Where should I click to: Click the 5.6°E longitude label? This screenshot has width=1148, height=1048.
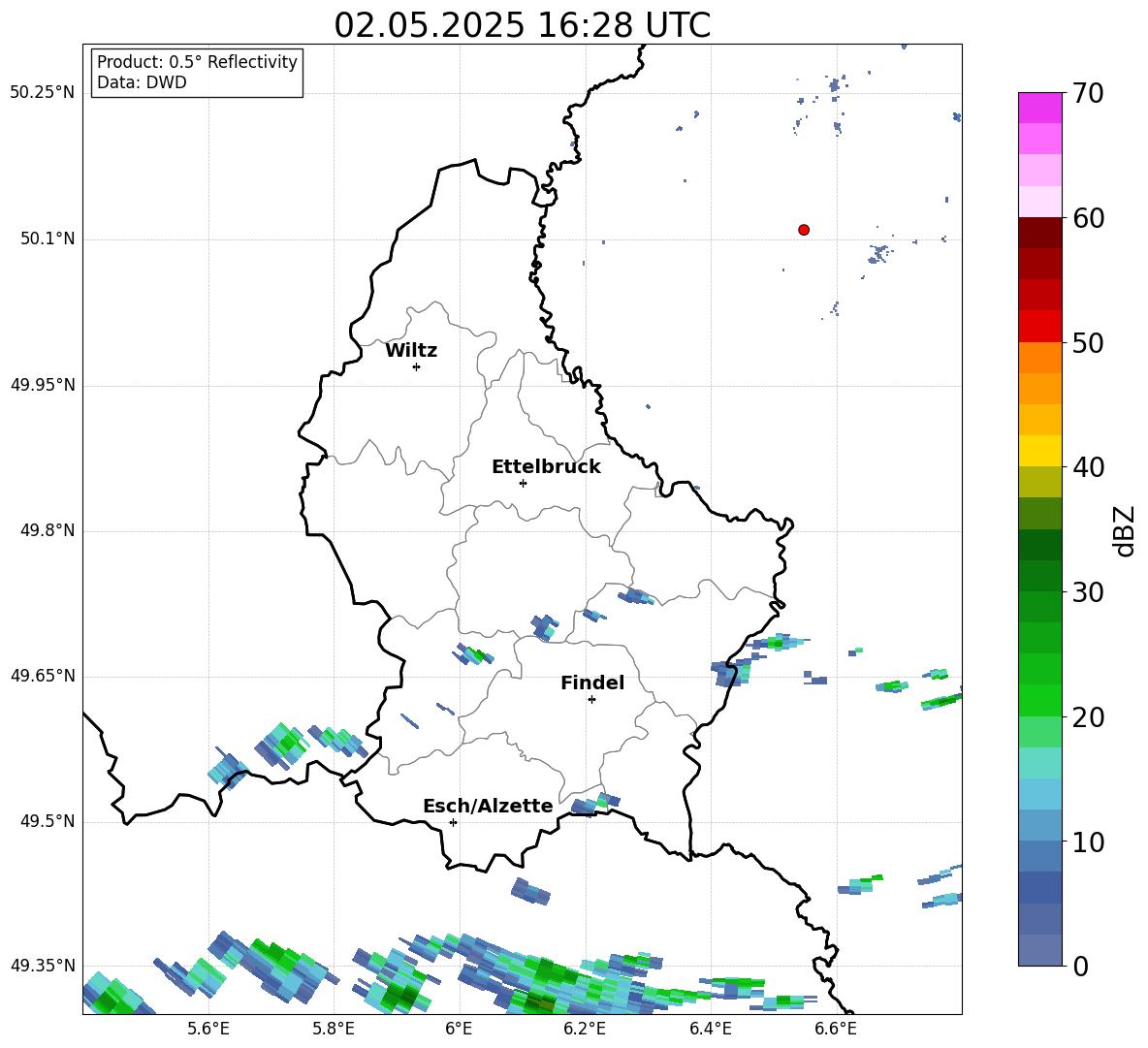point(208,1030)
